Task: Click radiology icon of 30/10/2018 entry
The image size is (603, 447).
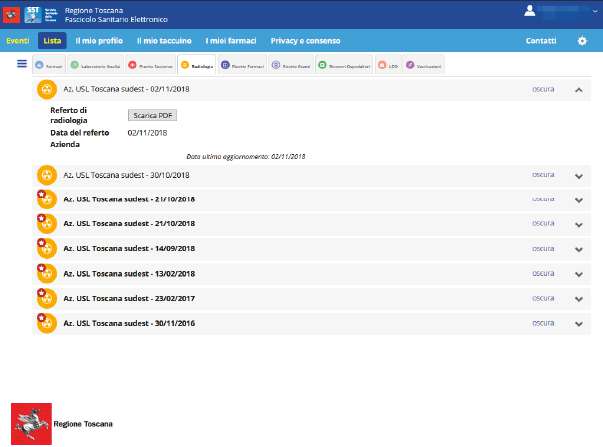Action: (x=47, y=175)
